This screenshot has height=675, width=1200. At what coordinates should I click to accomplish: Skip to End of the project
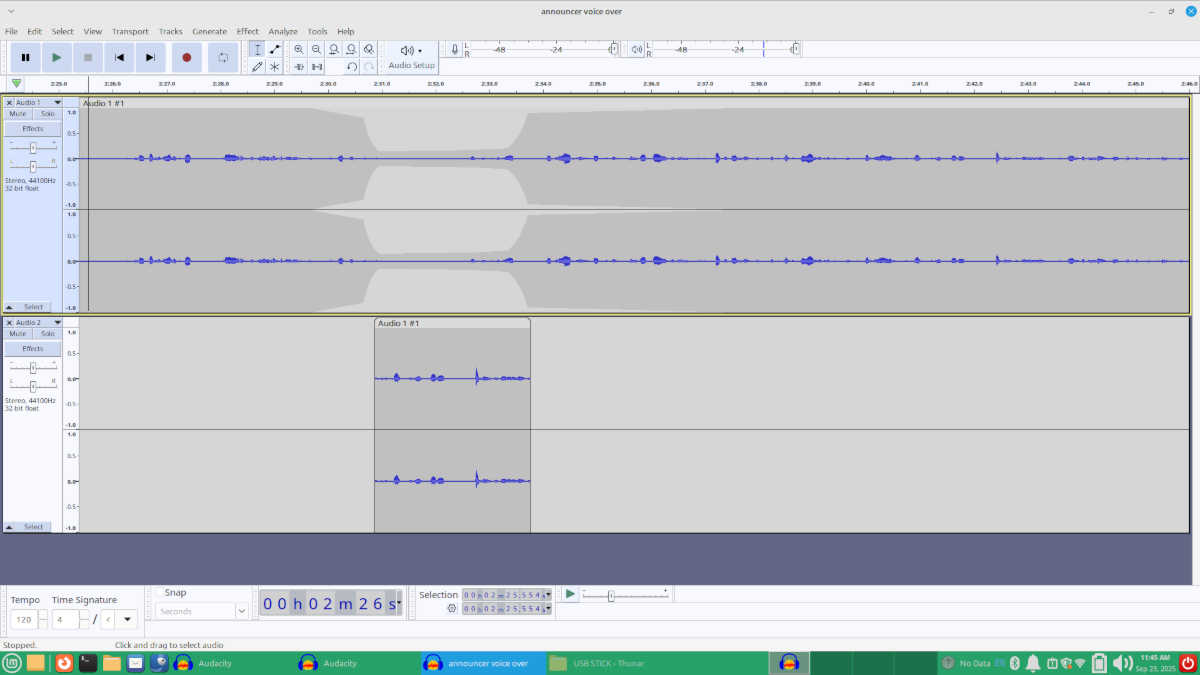click(150, 58)
